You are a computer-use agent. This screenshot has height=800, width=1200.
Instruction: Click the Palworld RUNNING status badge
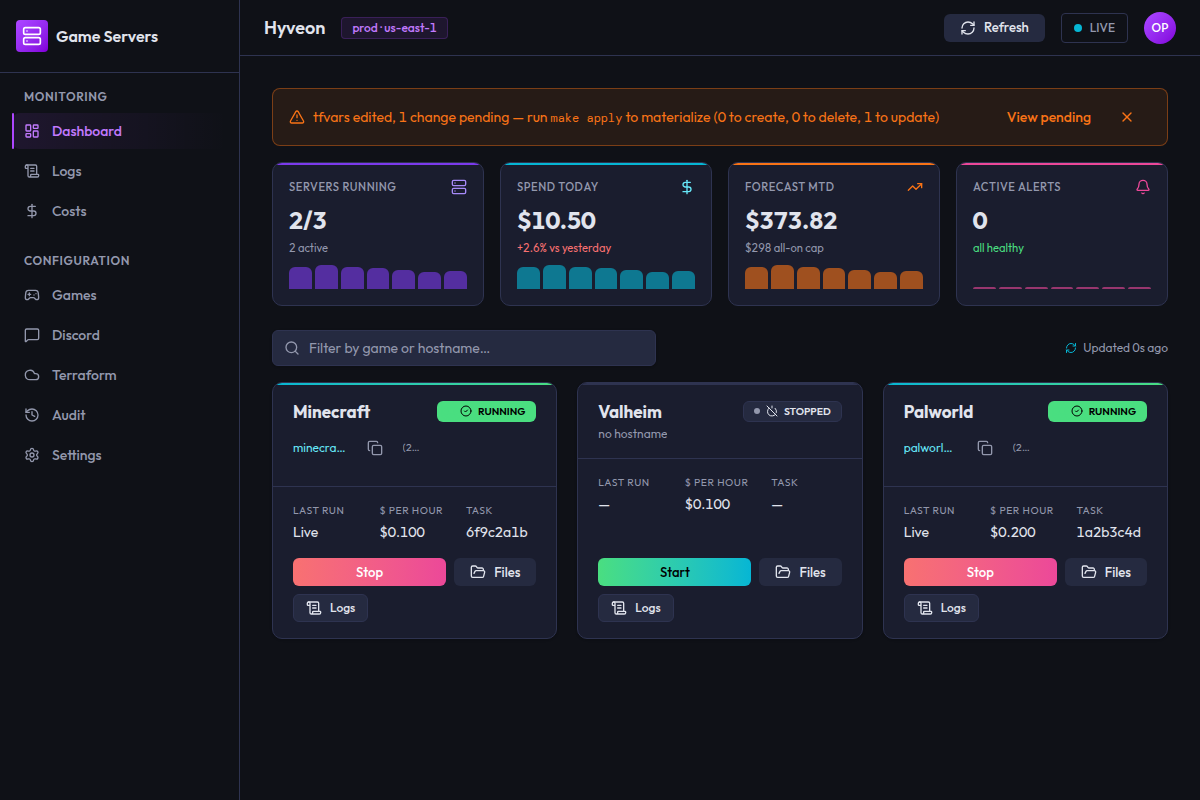point(1097,411)
